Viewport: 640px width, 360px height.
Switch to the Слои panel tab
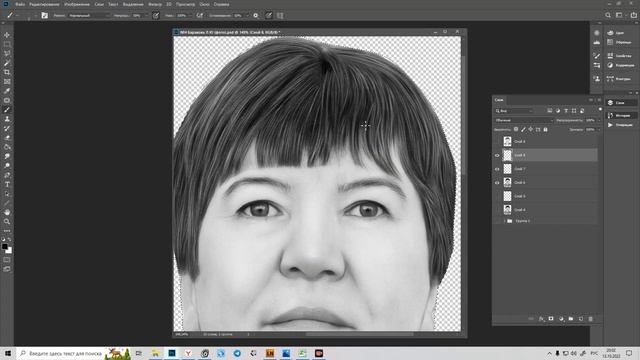coord(499,100)
